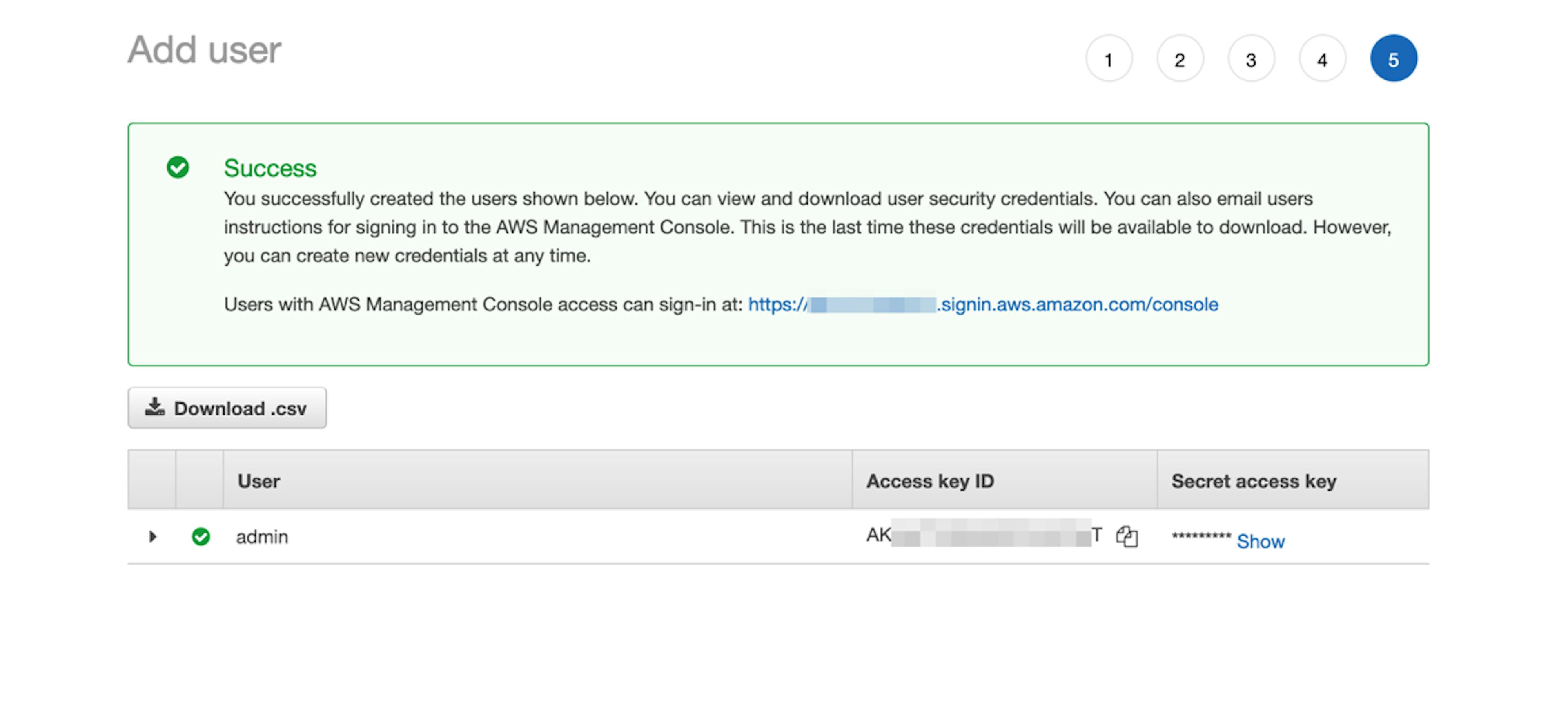This screenshot has width=1568, height=703.
Task: Click the highlighted step 5 indicator
Action: (x=1393, y=59)
